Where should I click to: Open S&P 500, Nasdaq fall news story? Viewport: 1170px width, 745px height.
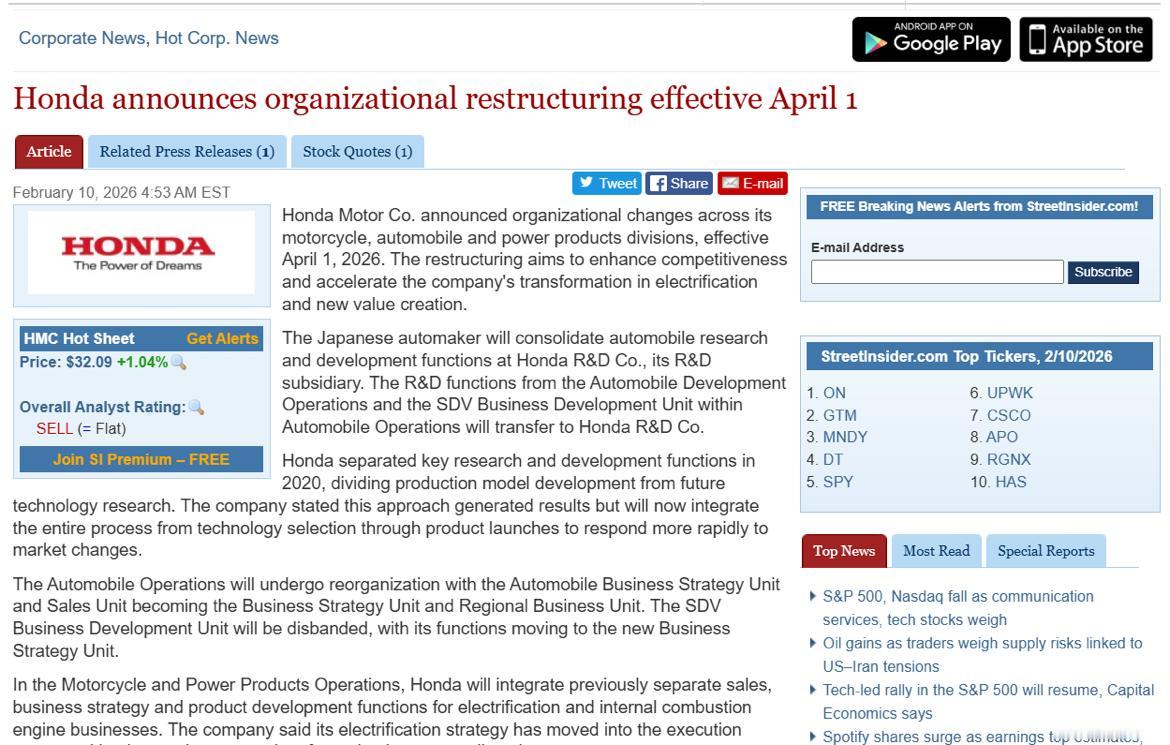pyautogui.click(x=958, y=608)
